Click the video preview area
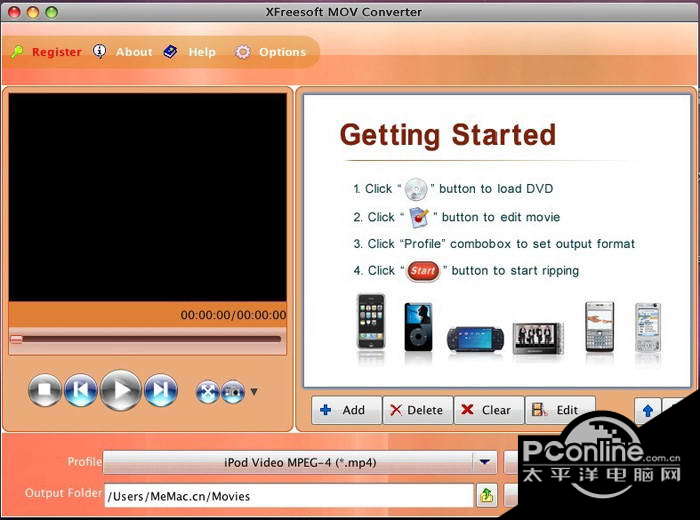The width and height of the screenshot is (700, 520). 147,197
